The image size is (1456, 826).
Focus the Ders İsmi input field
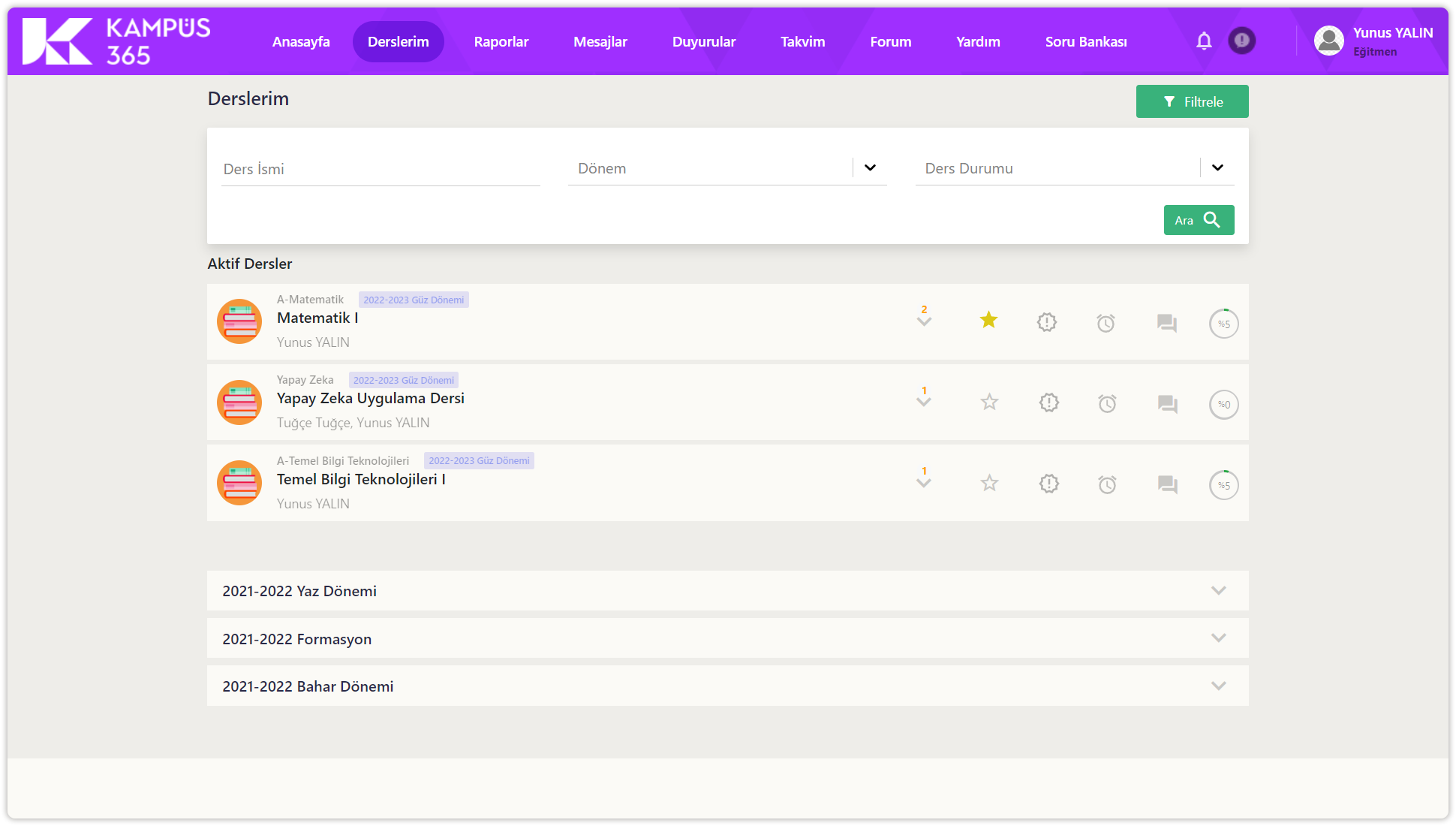tap(381, 170)
